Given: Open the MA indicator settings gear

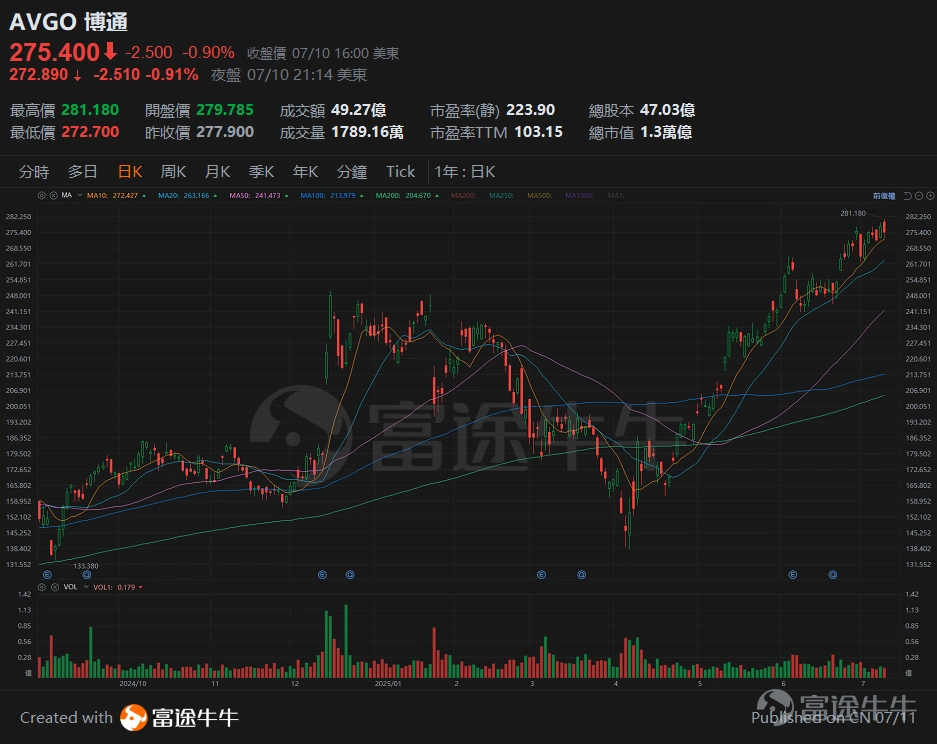Looking at the screenshot, I should point(42,196).
